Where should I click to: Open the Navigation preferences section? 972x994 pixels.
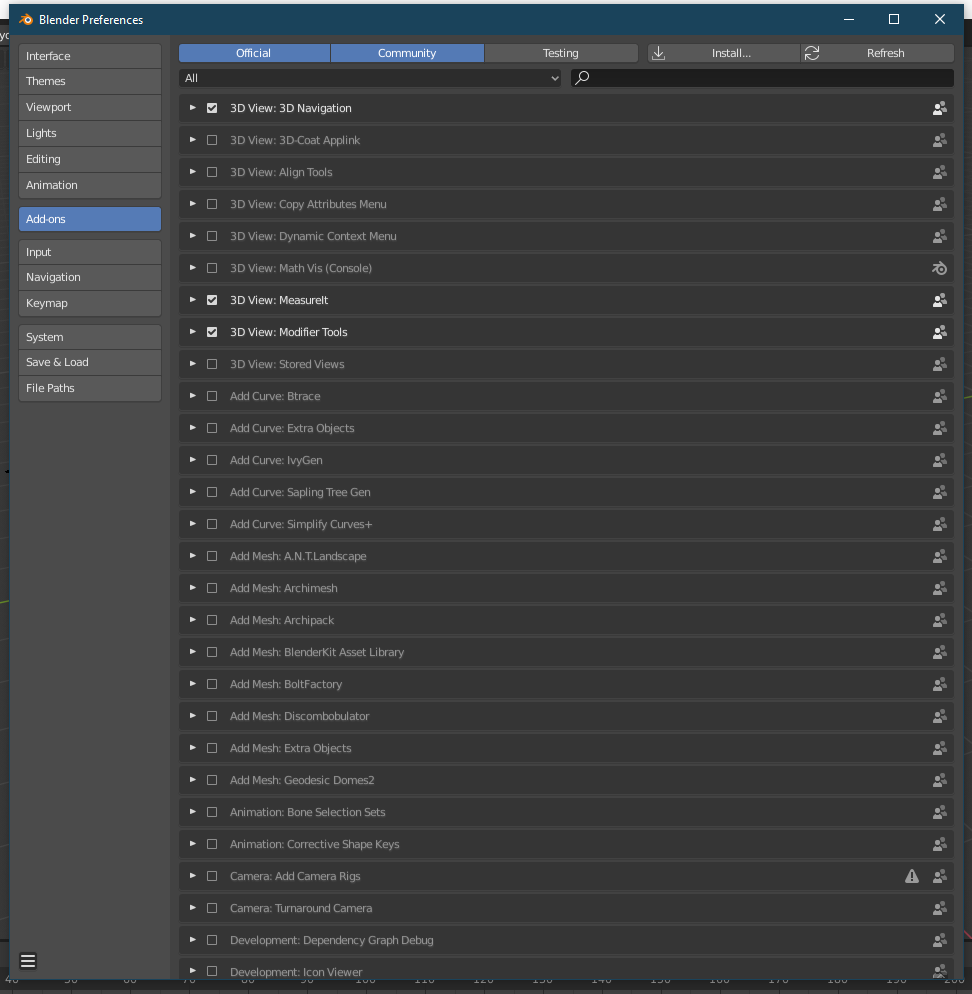[x=90, y=277]
